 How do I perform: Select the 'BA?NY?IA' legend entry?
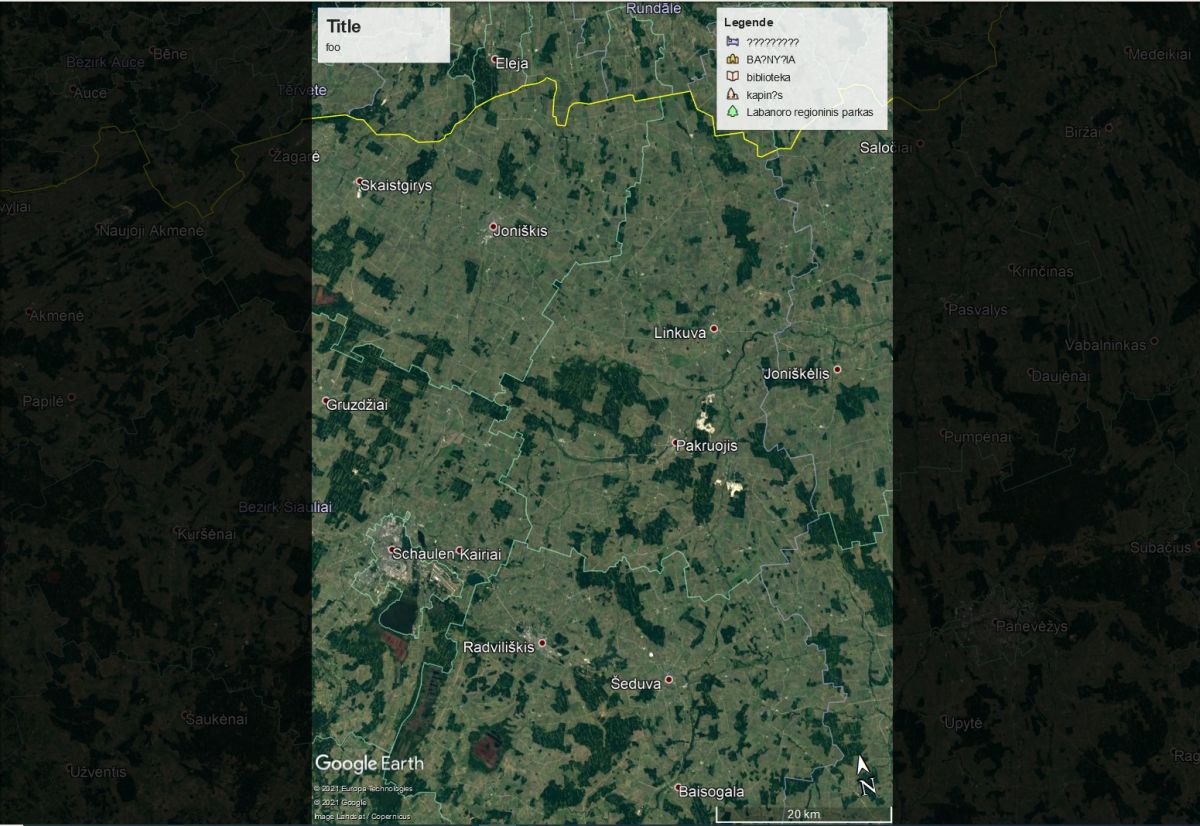point(771,59)
